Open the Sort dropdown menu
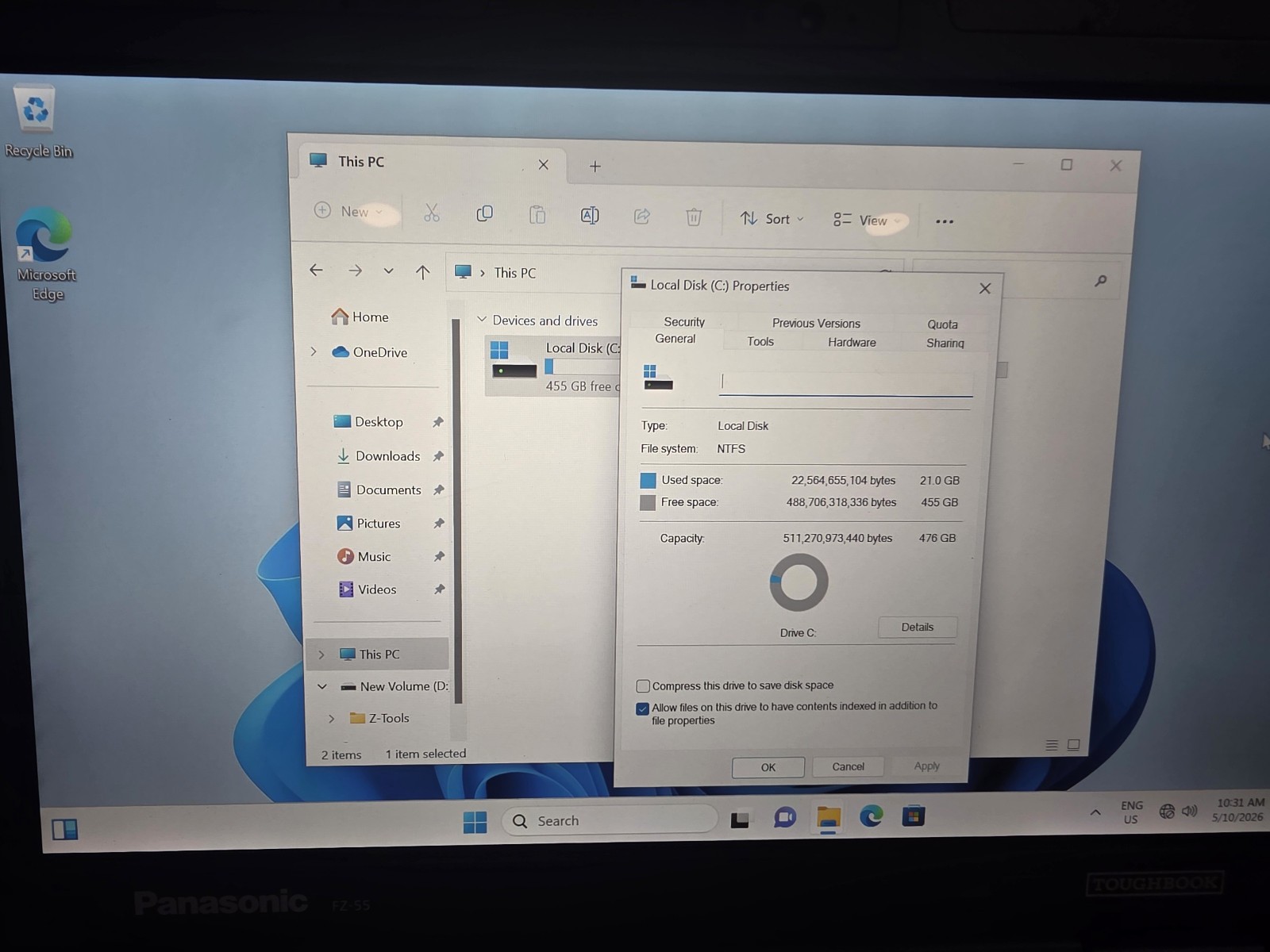The width and height of the screenshot is (1270, 952). pos(772,219)
